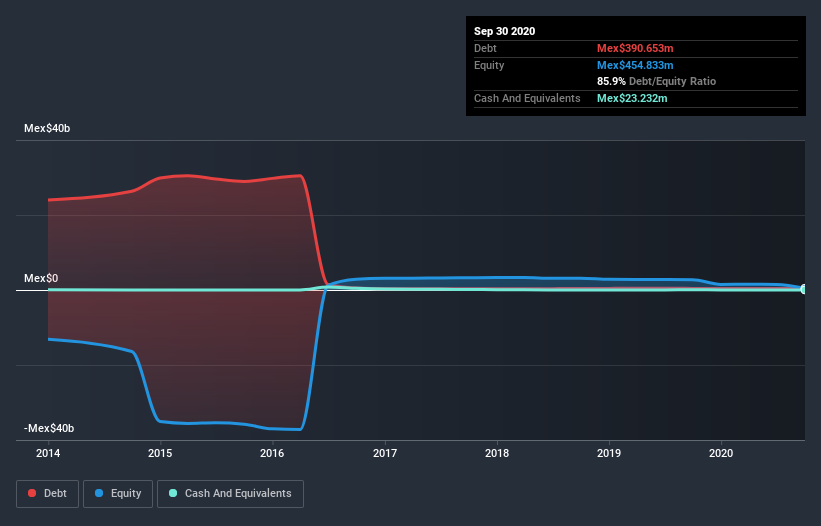
Task: Select the 2015 x-axis label
Action: [160, 453]
